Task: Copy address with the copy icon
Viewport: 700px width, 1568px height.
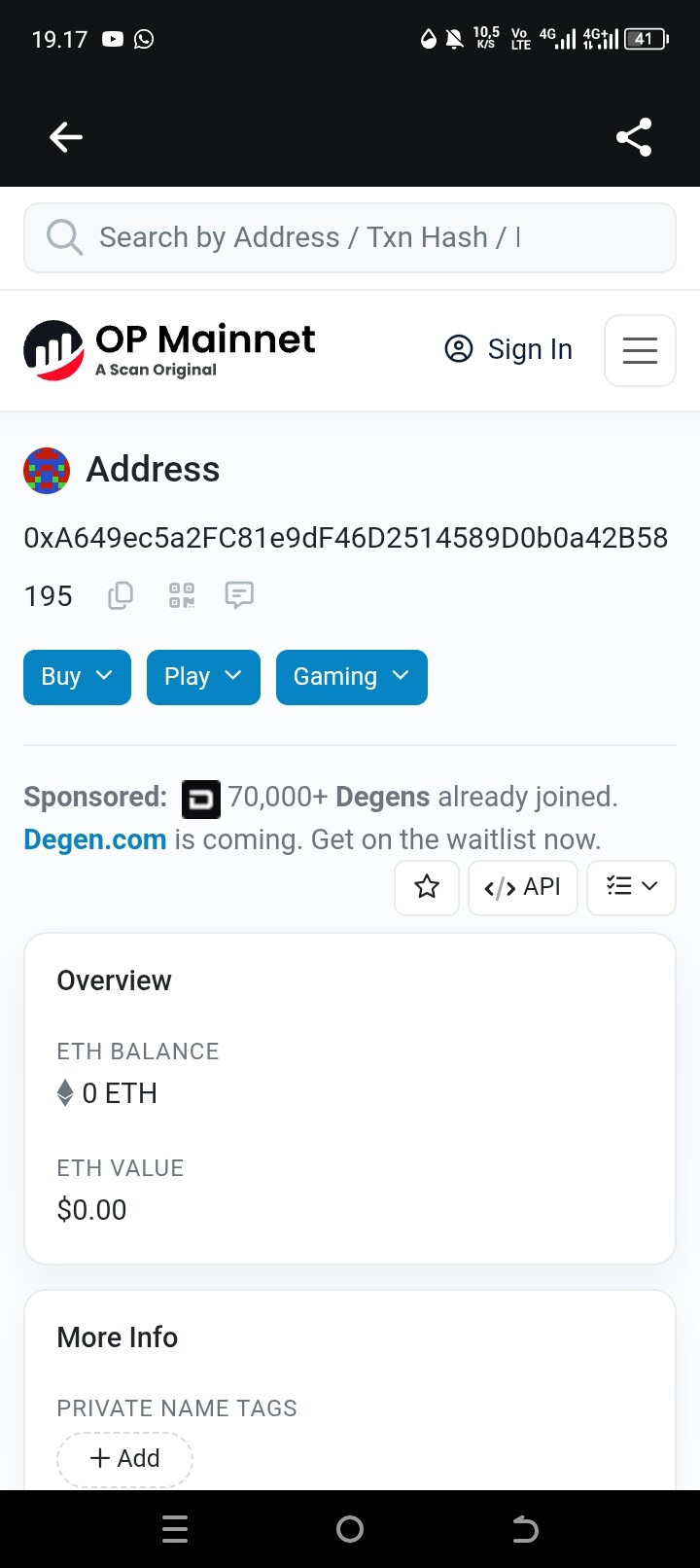Action: point(121,594)
